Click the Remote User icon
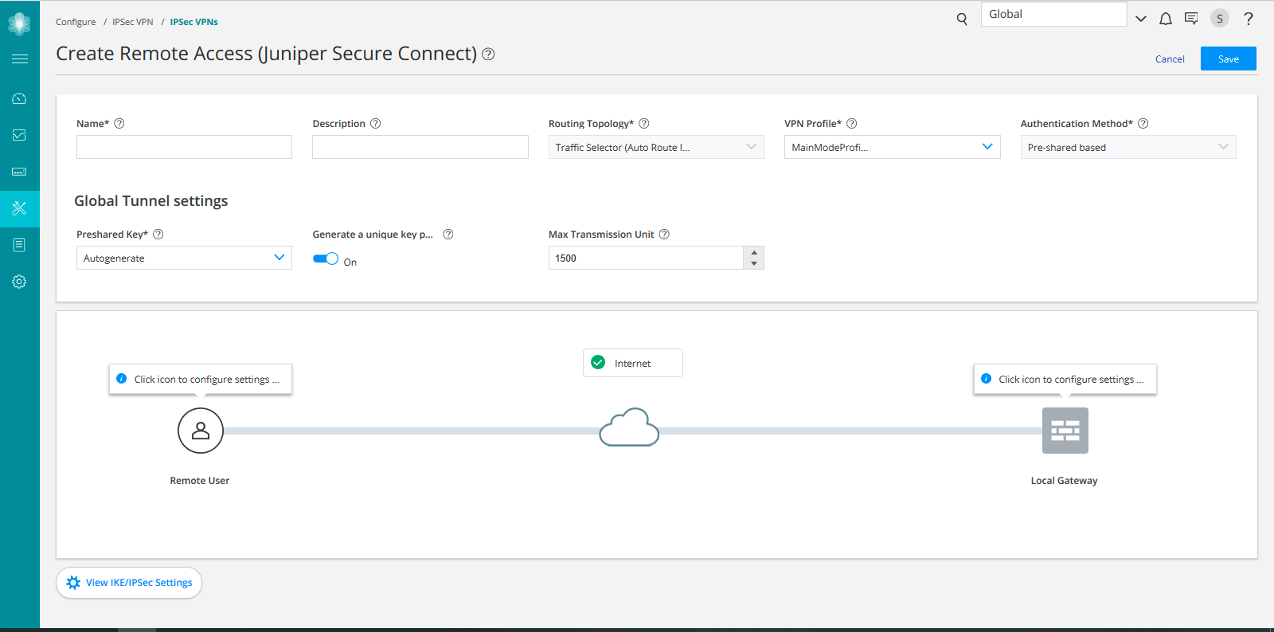Screen dimensions: 1274x632 click(200, 430)
